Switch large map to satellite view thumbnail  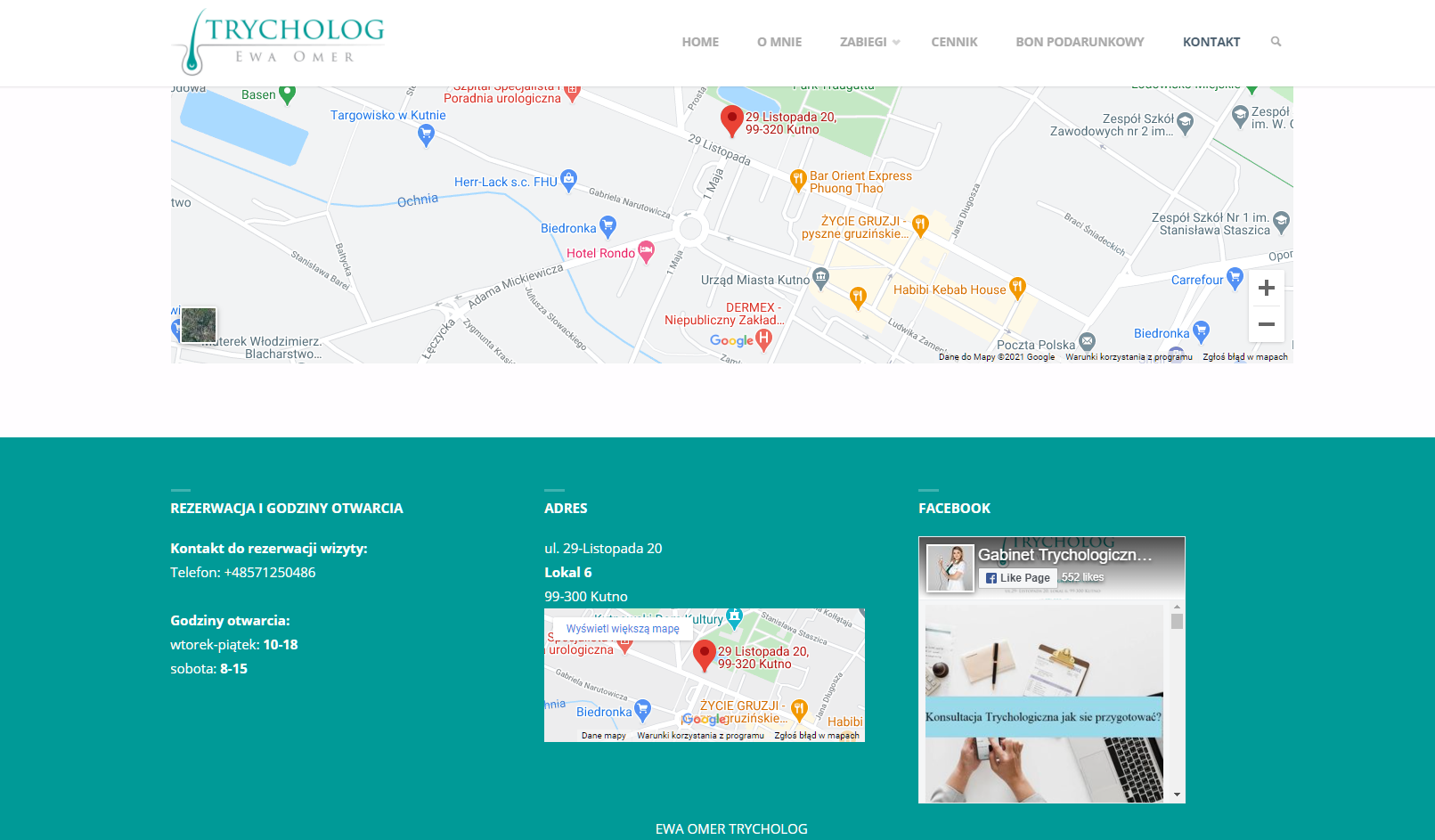click(x=199, y=325)
